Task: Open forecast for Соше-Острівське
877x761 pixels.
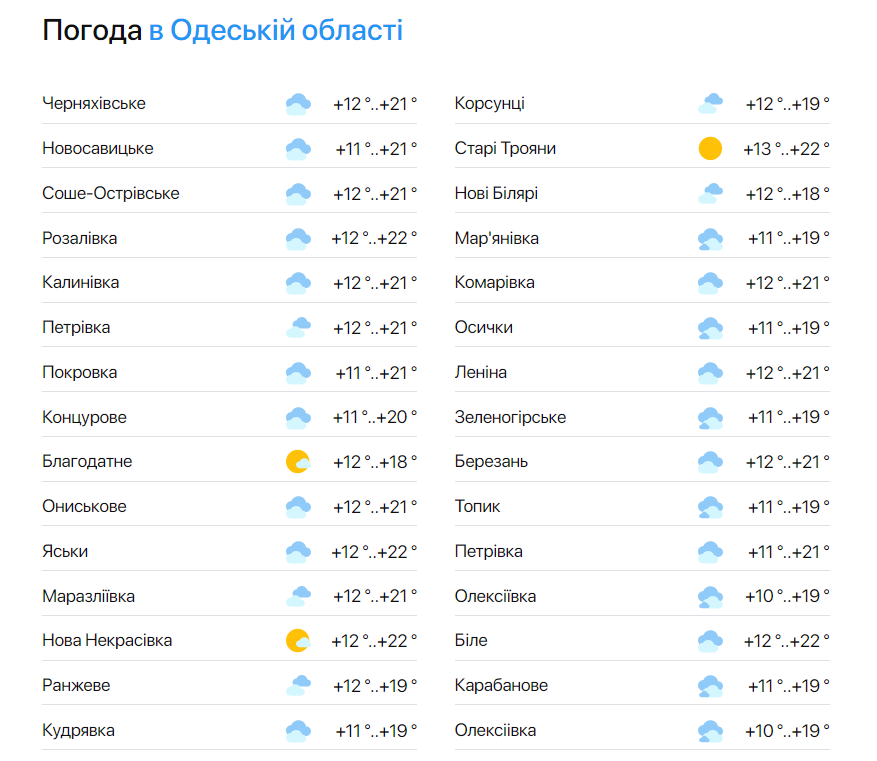Action: pyautogui.click(x=111, y=193)
